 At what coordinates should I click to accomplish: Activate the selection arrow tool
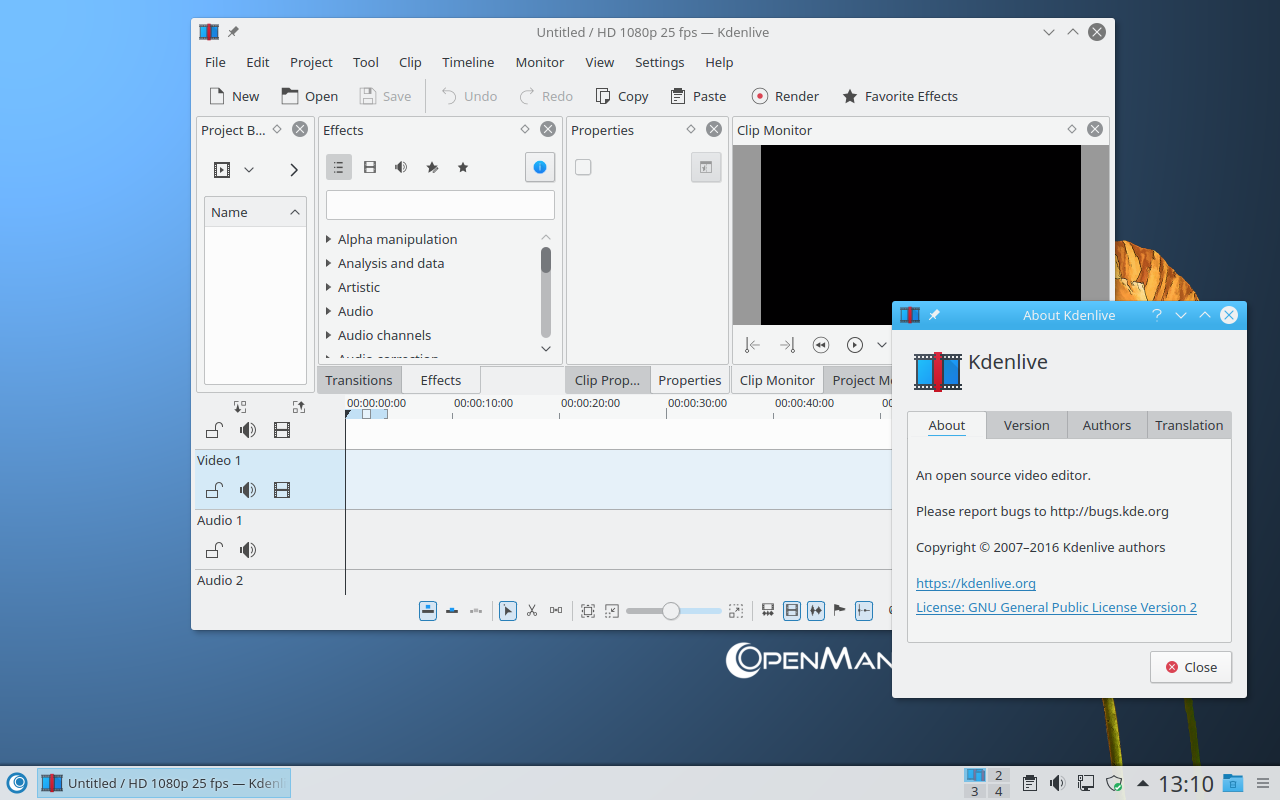[508, 610]
